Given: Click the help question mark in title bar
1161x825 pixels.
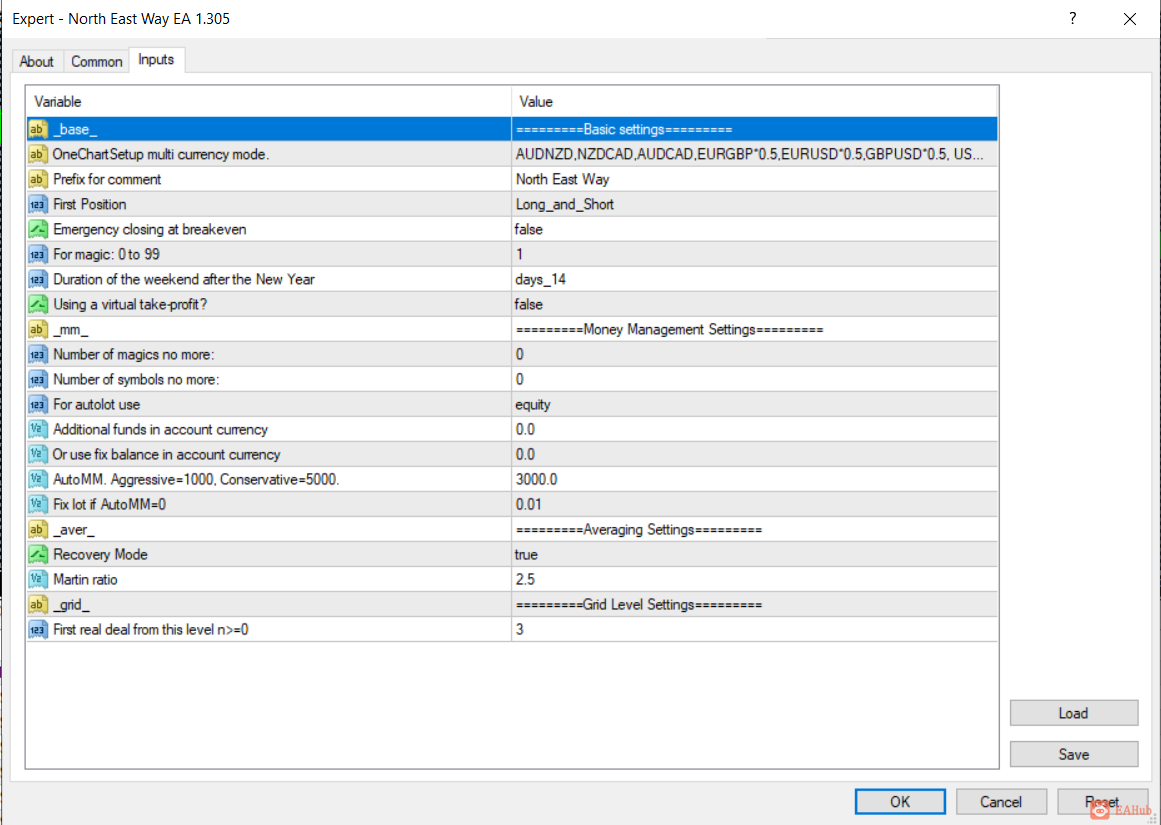Looking at the screenshot, I should [1072, 19].
